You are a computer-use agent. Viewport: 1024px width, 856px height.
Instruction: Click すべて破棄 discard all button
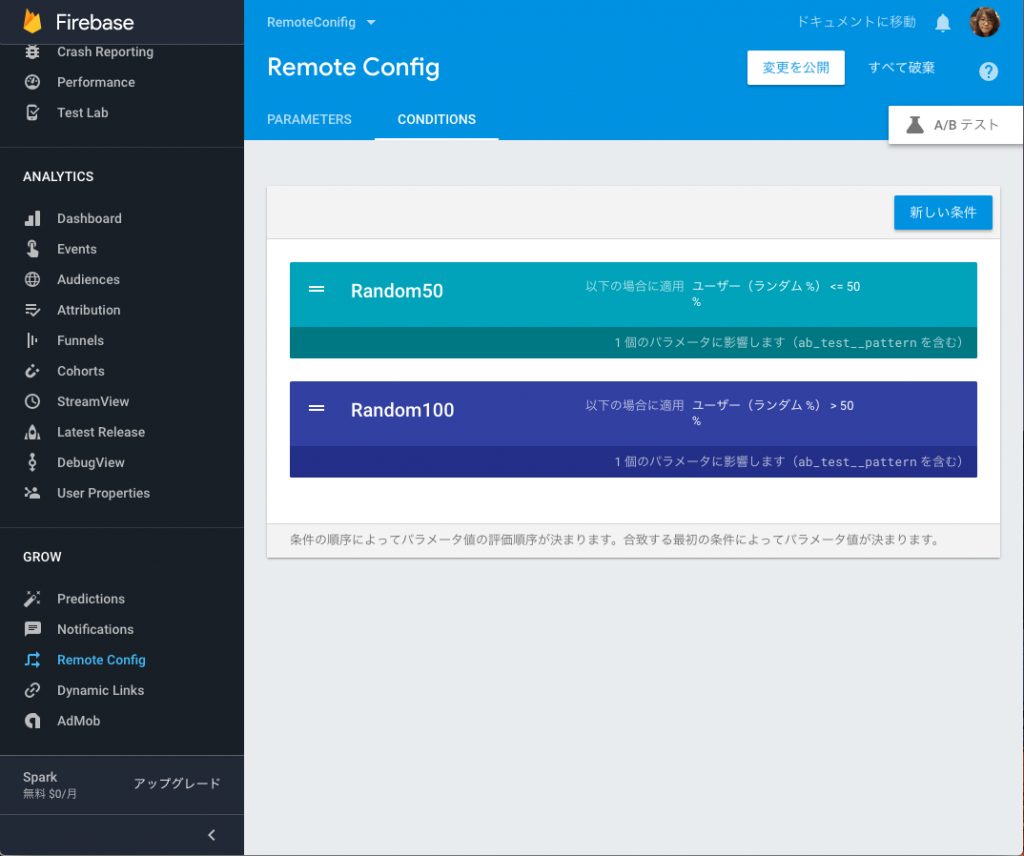901,68
